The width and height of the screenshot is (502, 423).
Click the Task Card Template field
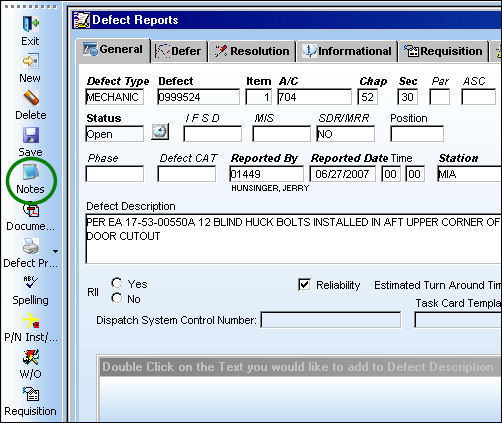click(x=458, y=320)
